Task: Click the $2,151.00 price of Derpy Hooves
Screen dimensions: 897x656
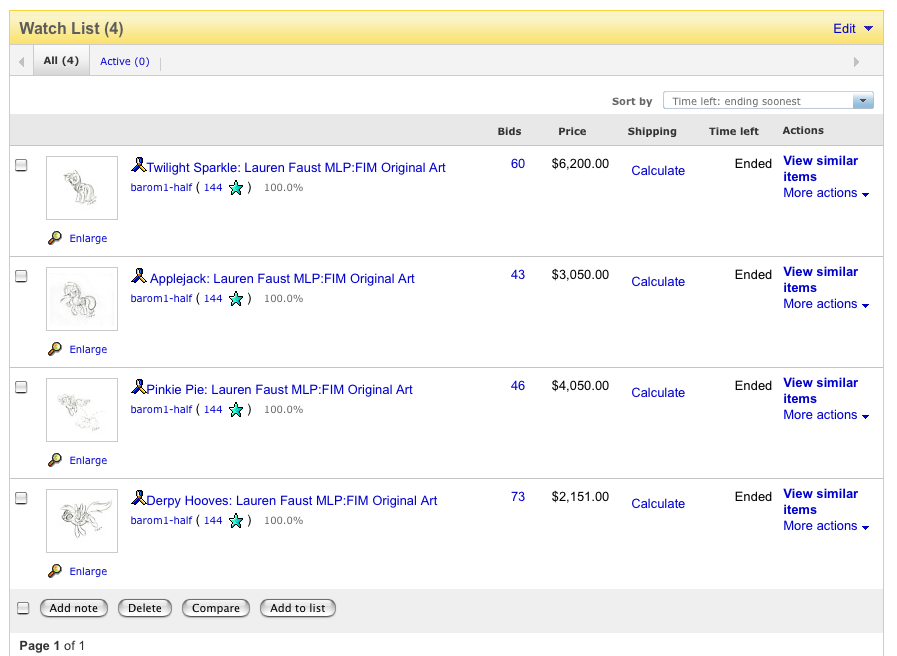Action: point(580,496)
